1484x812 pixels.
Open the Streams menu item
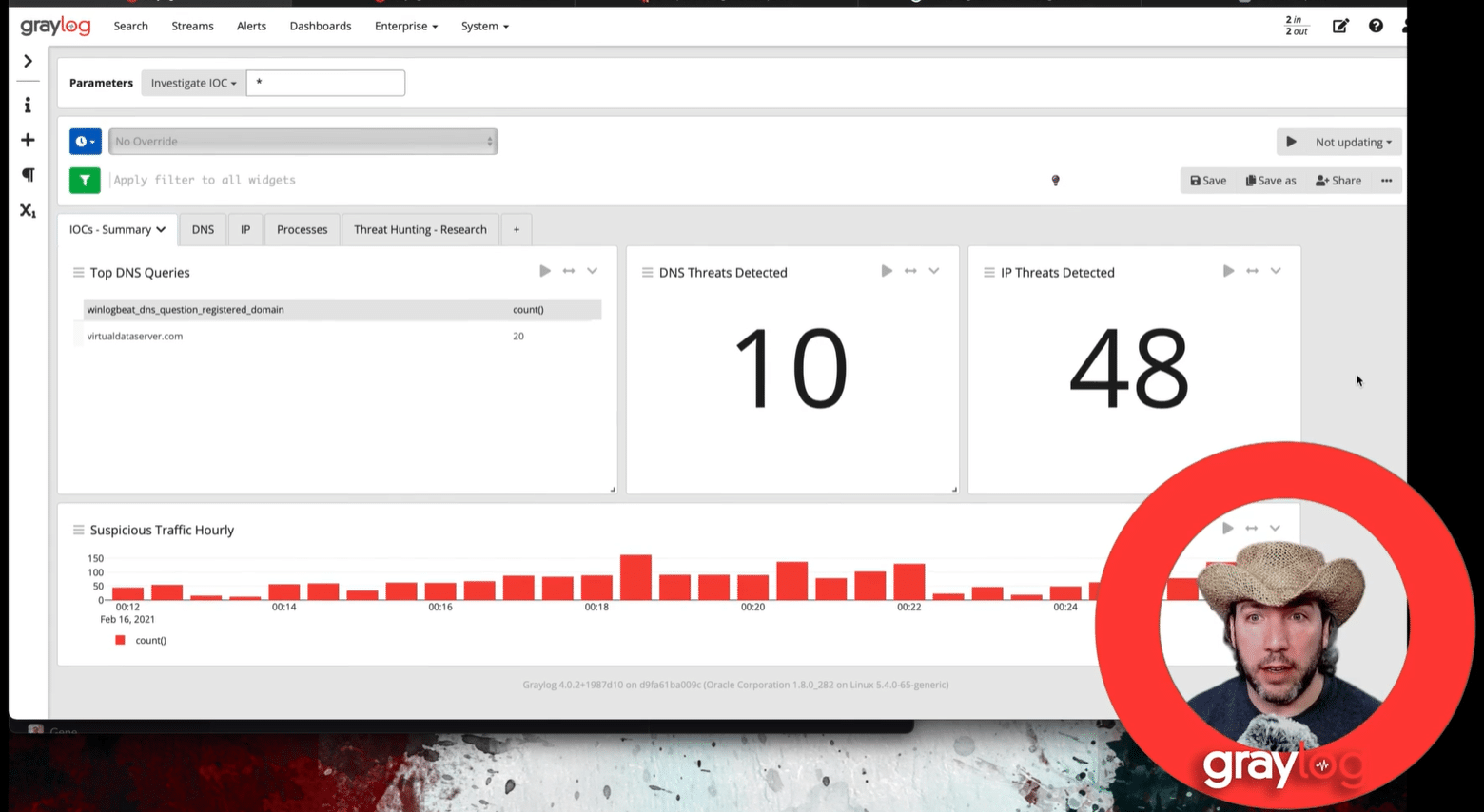192,26
